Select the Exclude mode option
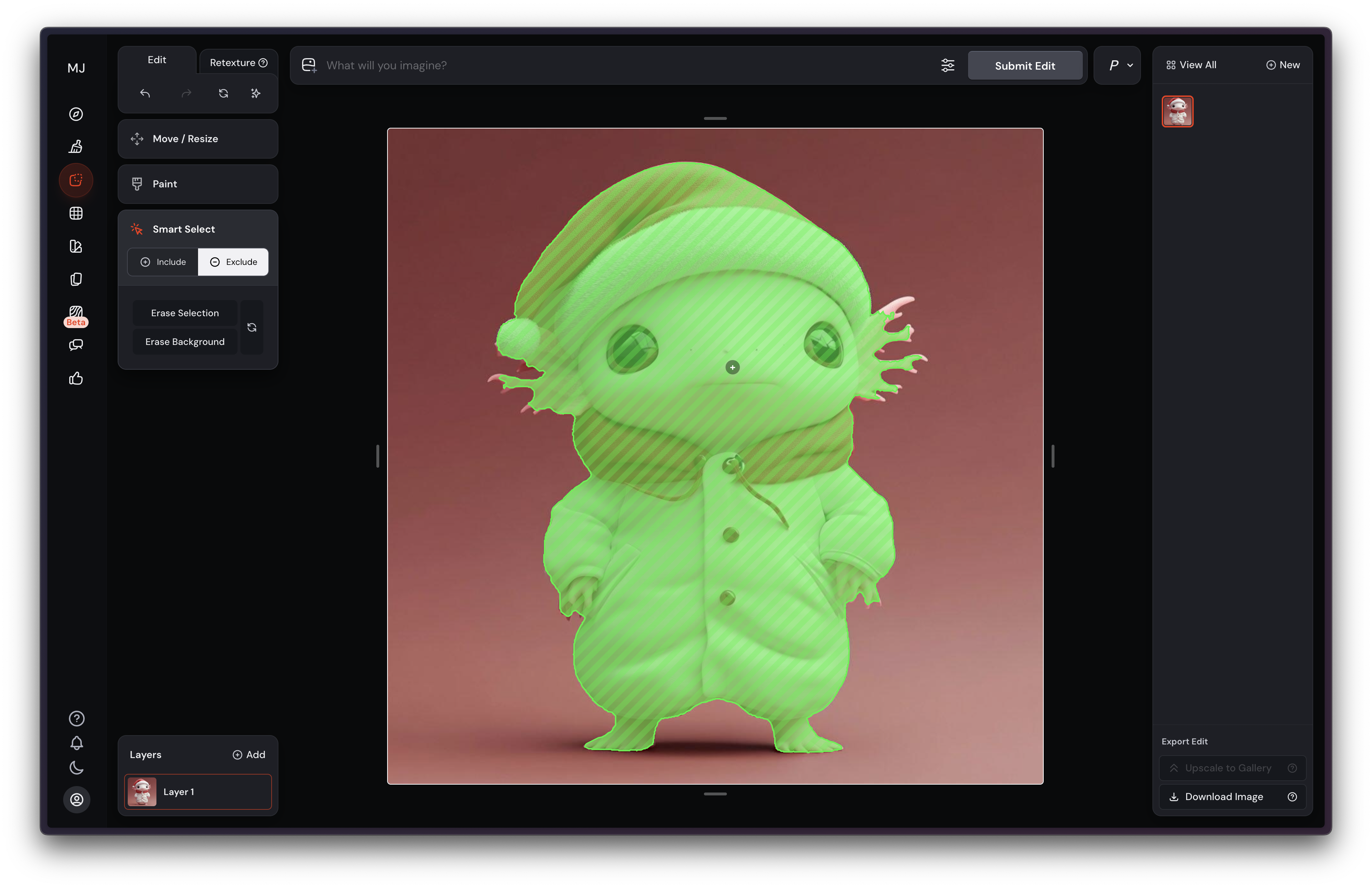This screenshot has width=1372, height=888. pos(233,262)
